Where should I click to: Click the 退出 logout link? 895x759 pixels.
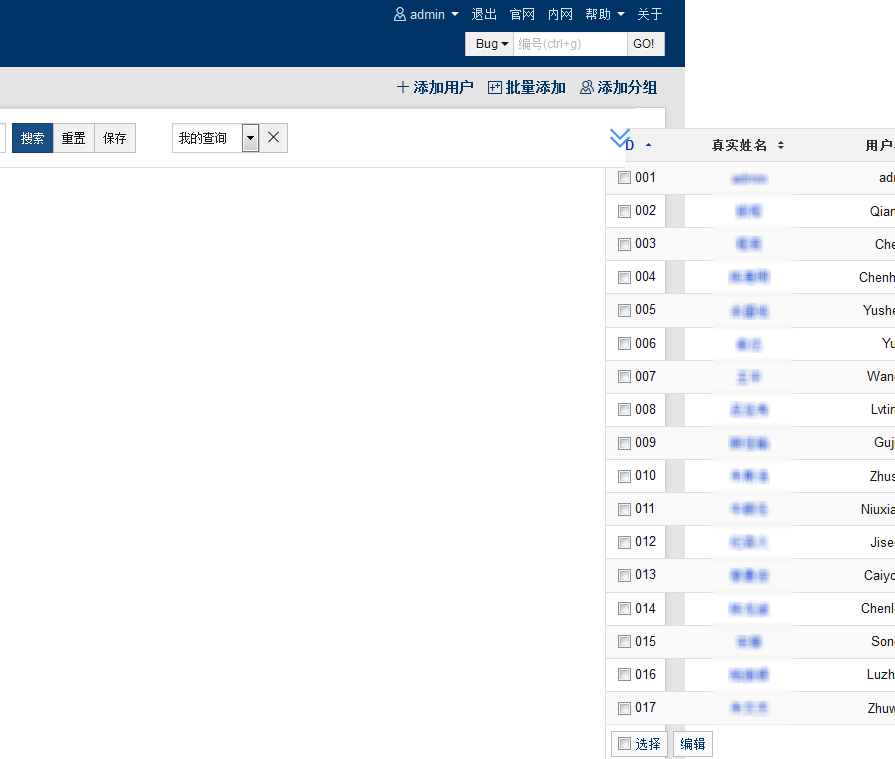click(484, 14)
